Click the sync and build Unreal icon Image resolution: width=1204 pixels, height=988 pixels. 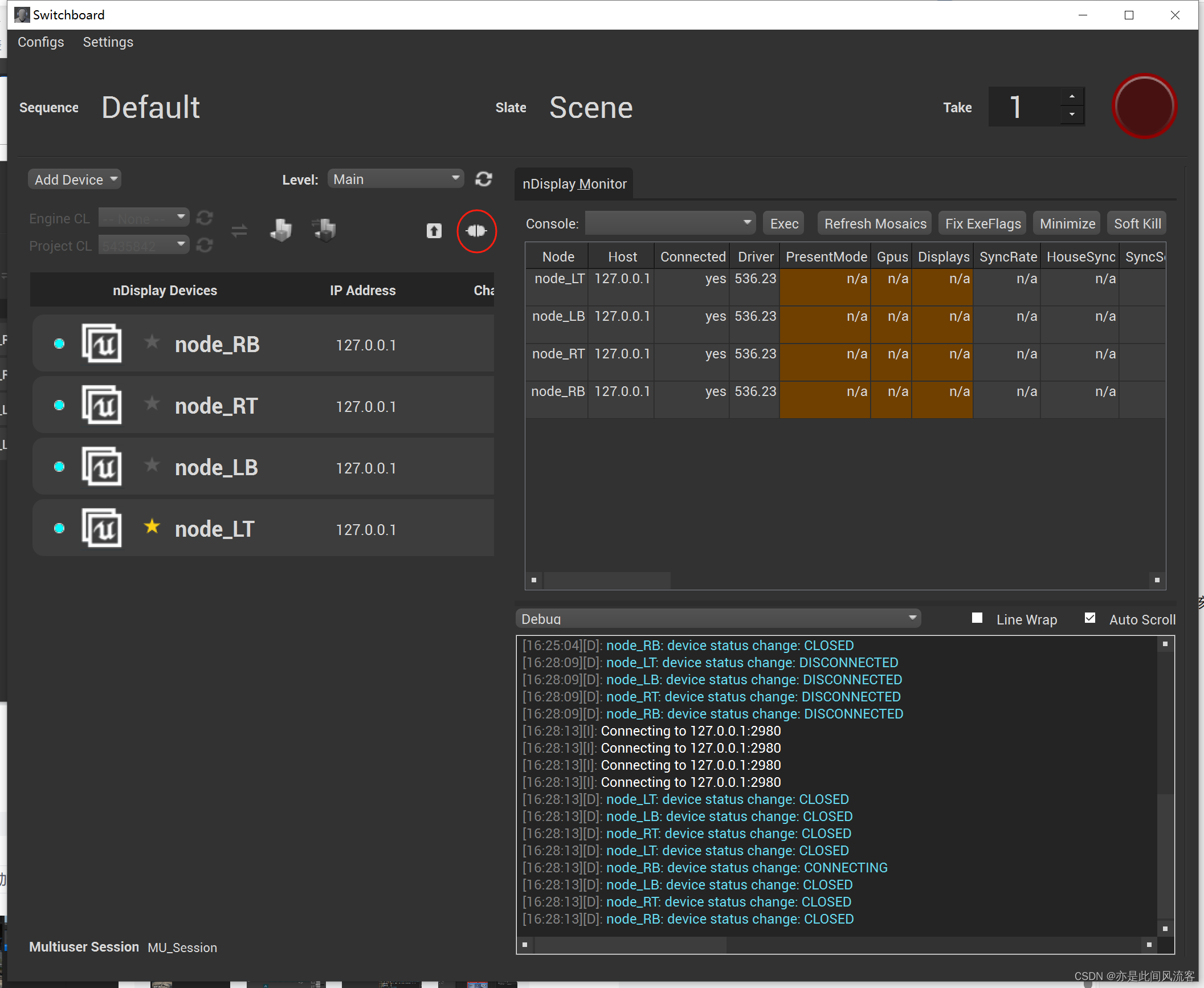pos(324,230)
